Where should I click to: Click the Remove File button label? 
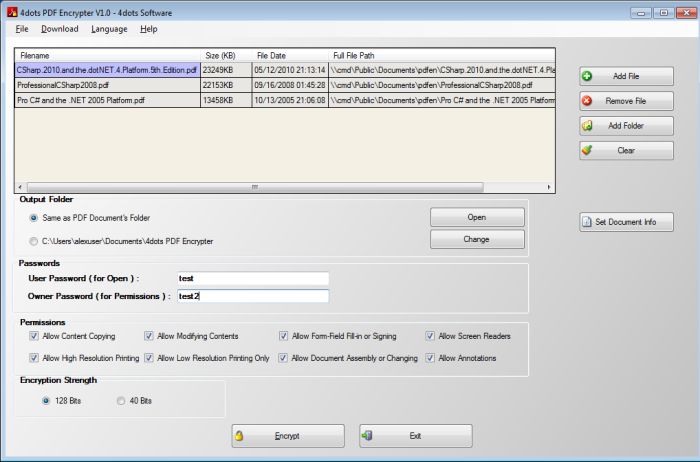coord(626,101)
